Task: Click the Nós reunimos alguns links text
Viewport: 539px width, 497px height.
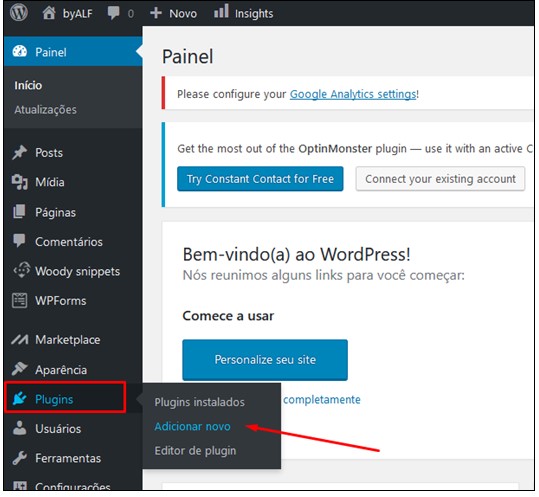Action: pos(323,275)
